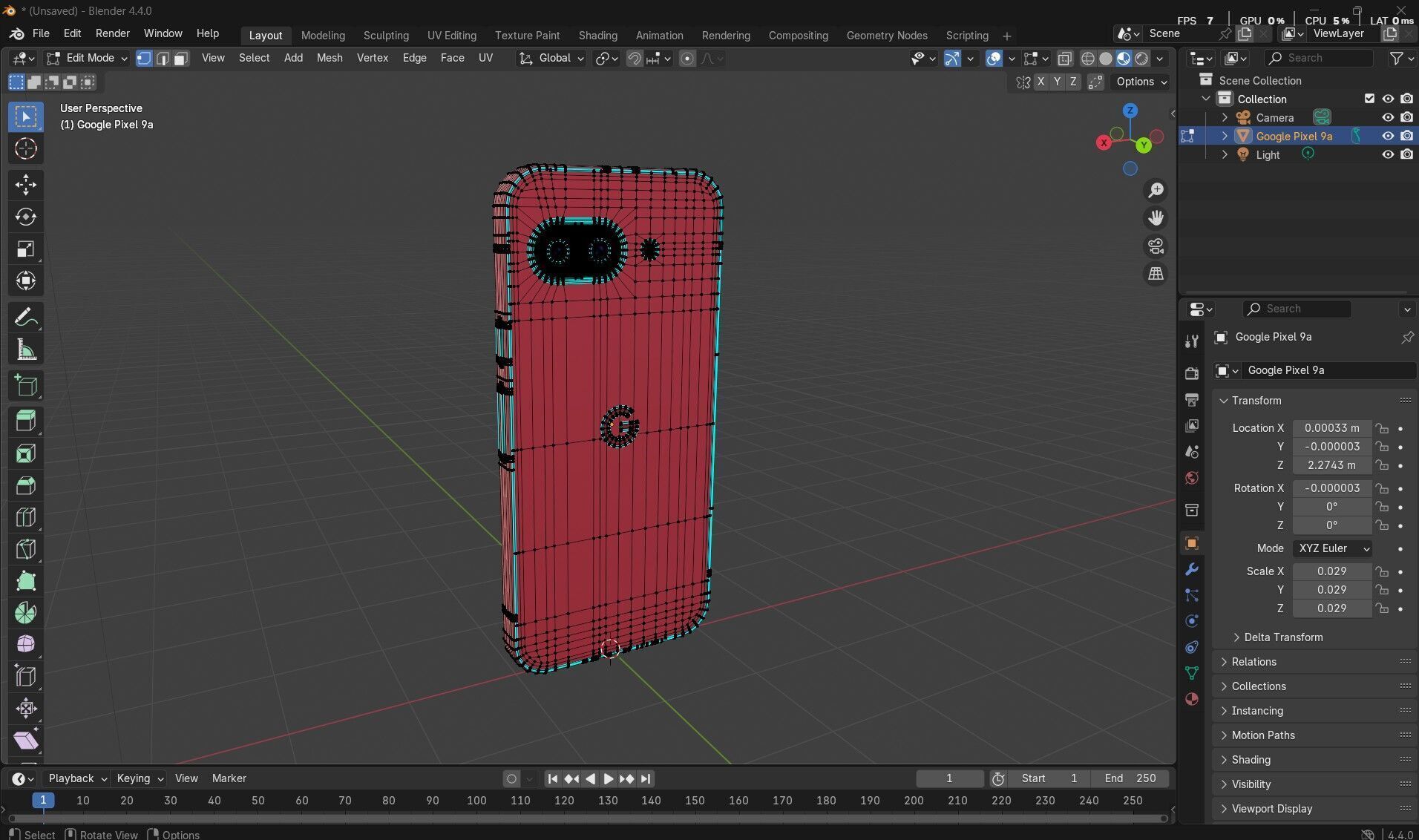This screenshot has height=840, width=1419.
Task: Enable edge select mode
Action: click(163, 58)
